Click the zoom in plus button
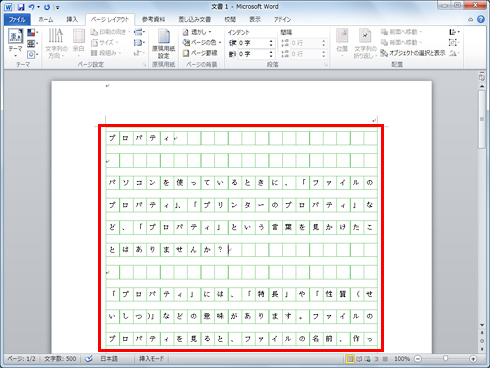This screenshot has height=368, width=490. [x=473, y=359]
